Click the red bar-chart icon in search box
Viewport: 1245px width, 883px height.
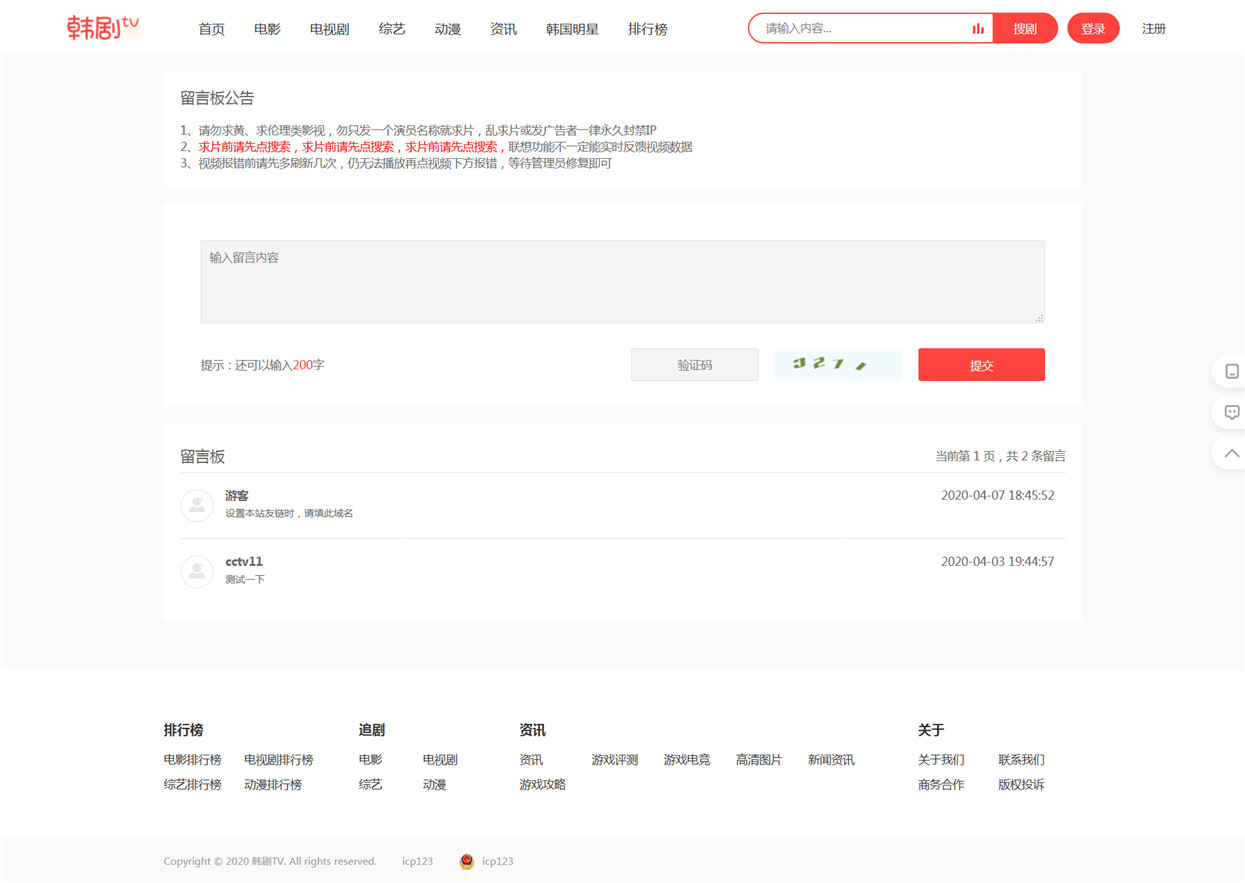(978, 29)
